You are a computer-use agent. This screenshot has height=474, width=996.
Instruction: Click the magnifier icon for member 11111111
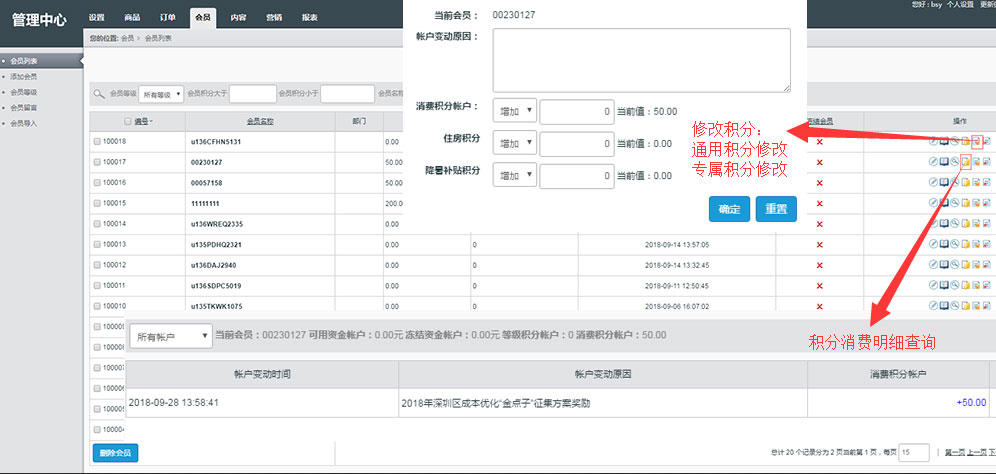[955, 203]
